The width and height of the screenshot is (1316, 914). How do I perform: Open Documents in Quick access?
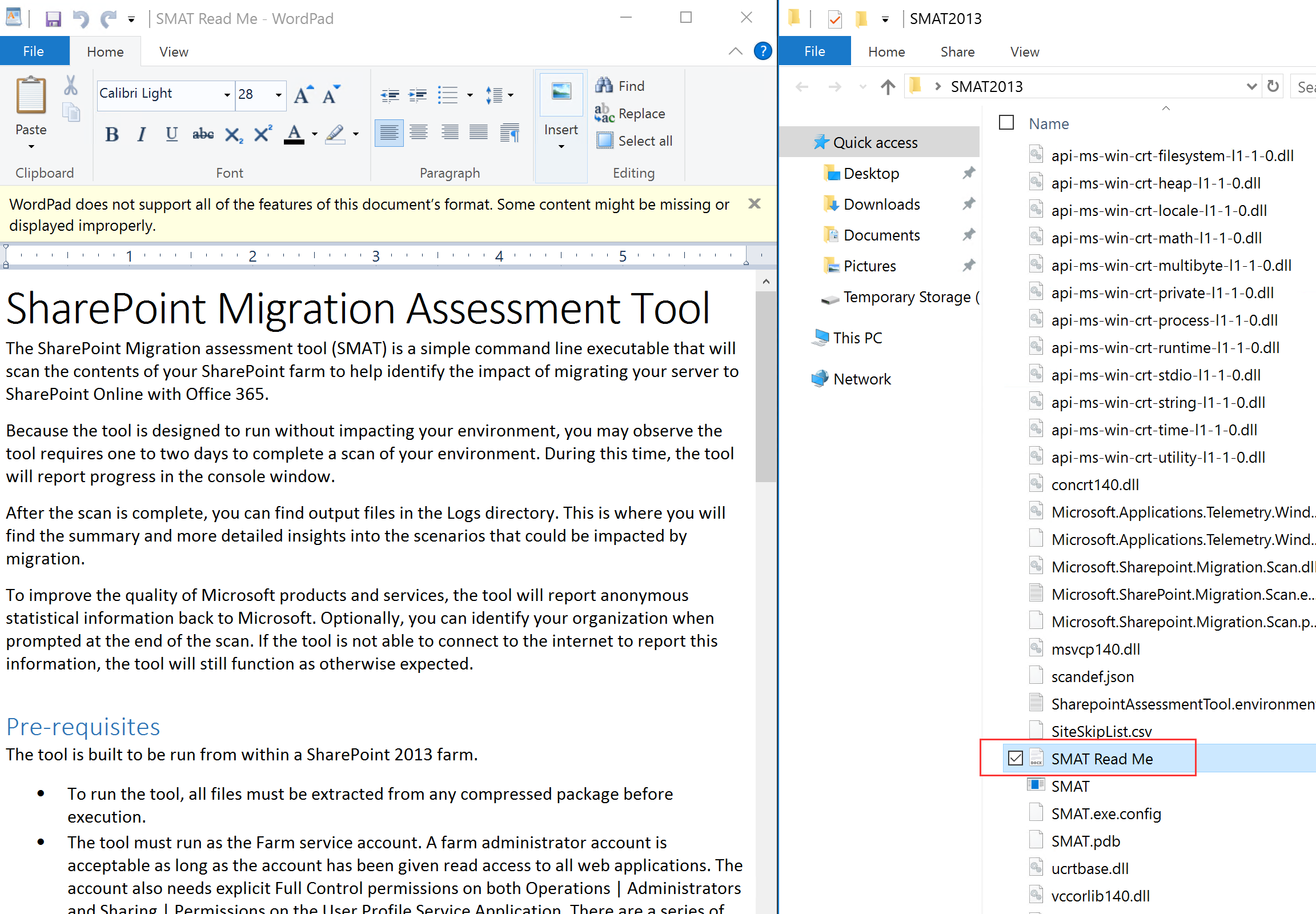pos(881,235)
